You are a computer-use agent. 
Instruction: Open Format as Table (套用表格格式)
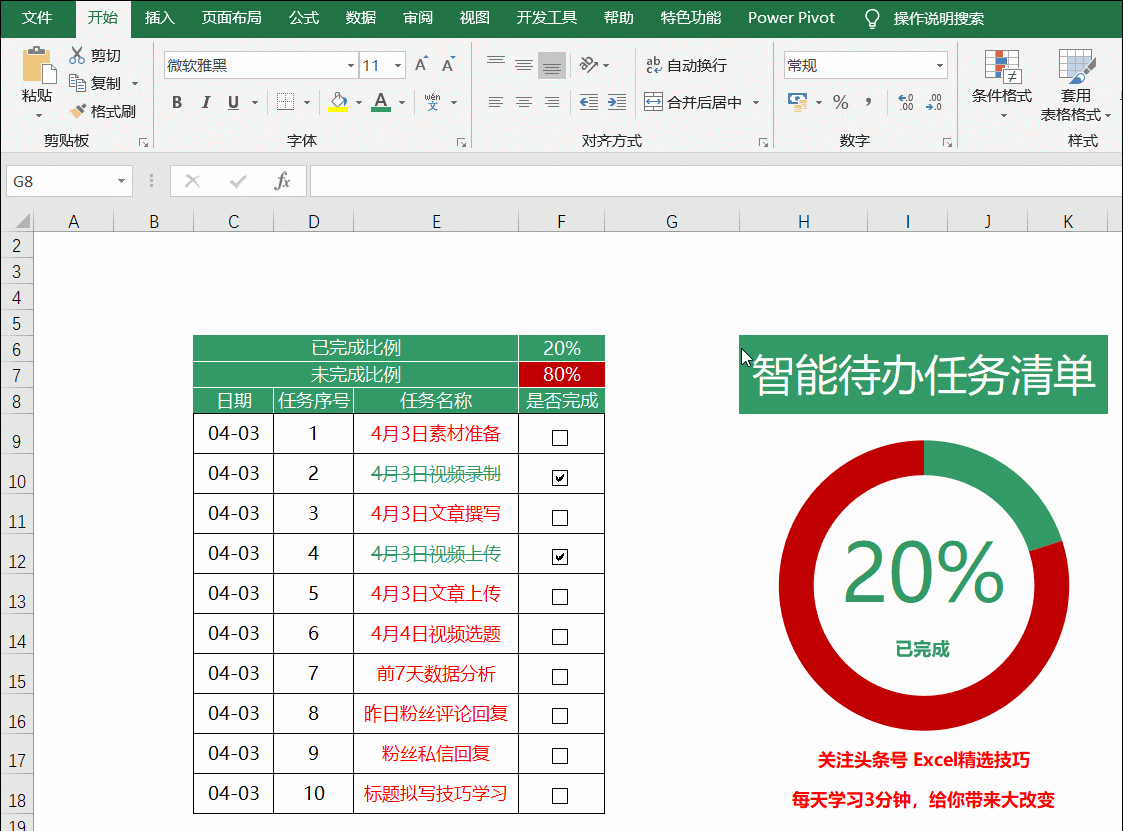1075,84
